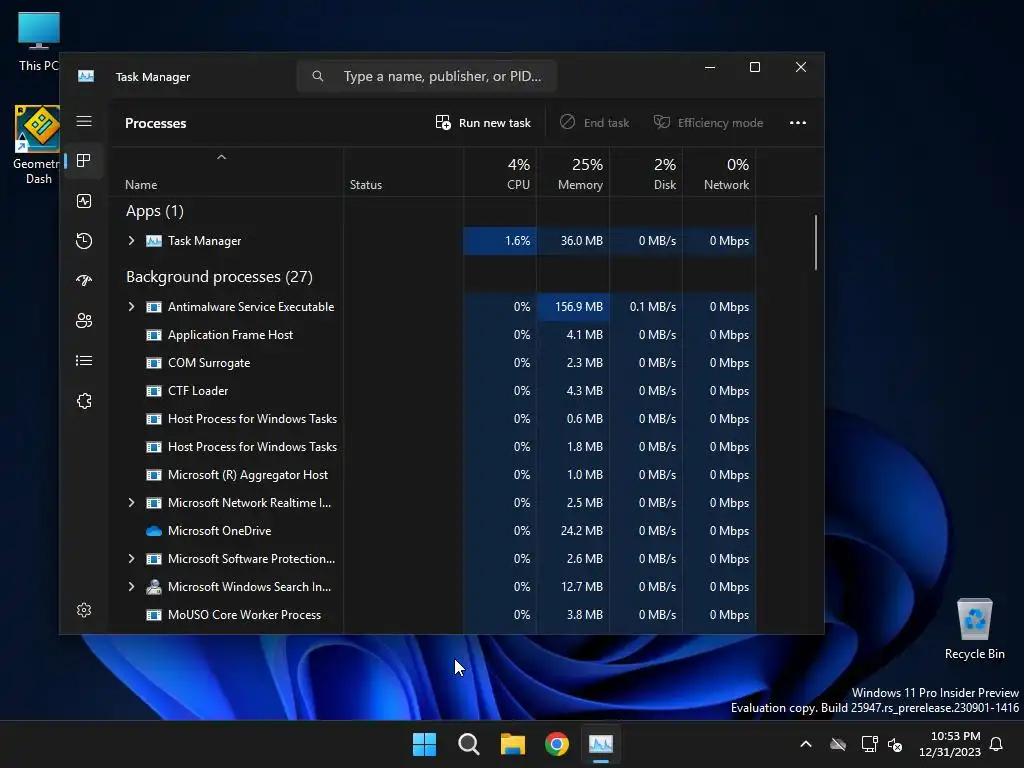Image resolution: width=1024 pixels, height=768 pixels.
Task: Select Host Process for Windows Tasks using 0.6 MB
Action: click(x=432, y=419)
